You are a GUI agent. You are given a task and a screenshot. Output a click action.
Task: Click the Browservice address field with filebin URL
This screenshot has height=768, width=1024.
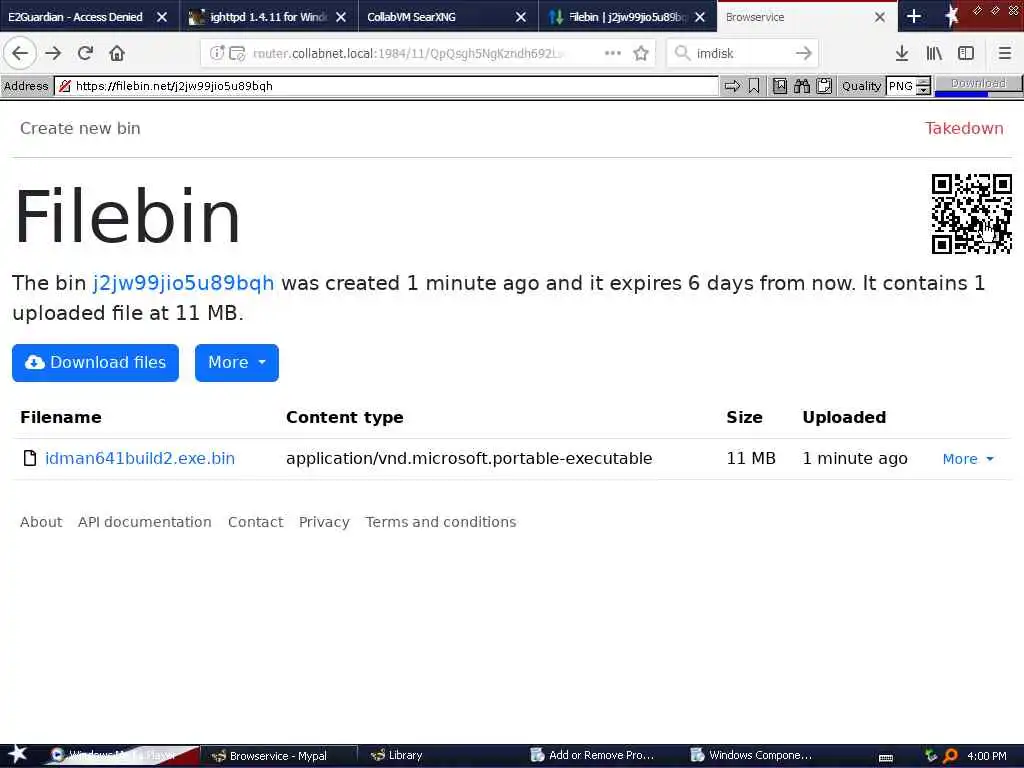click(x=387, y=86)
